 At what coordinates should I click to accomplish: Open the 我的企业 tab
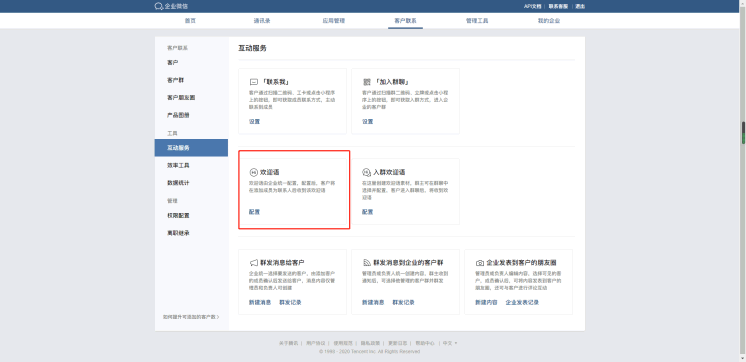click(x=549, y=21)
